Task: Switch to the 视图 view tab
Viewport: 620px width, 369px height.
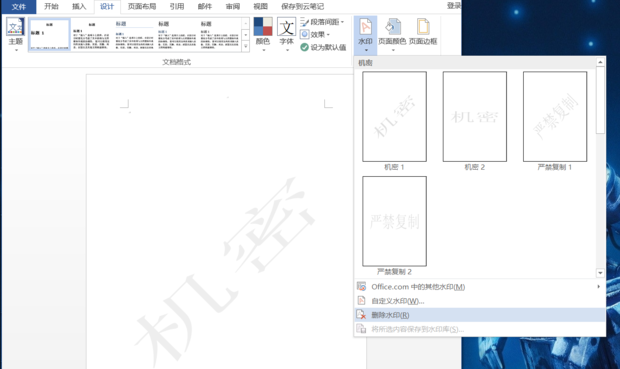Action: (x=260, y=6)
